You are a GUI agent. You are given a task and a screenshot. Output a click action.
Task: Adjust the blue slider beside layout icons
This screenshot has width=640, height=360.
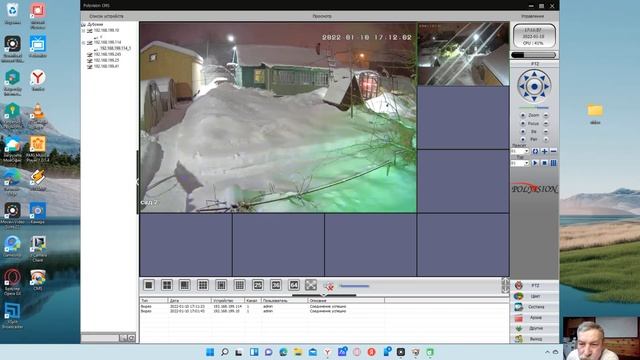(354, 286)
